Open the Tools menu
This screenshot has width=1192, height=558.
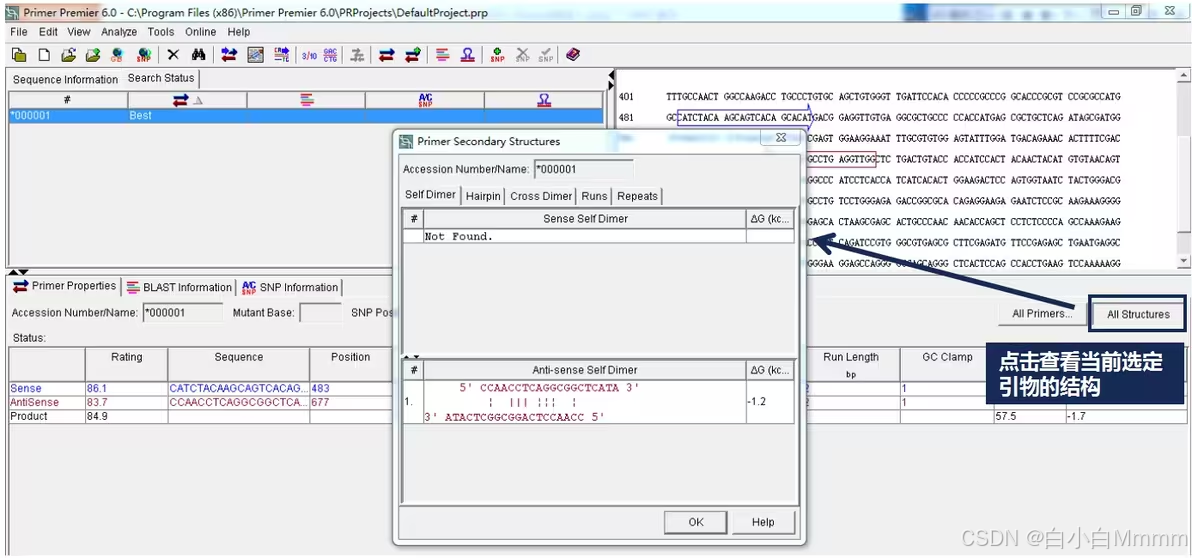coord(161,32)
